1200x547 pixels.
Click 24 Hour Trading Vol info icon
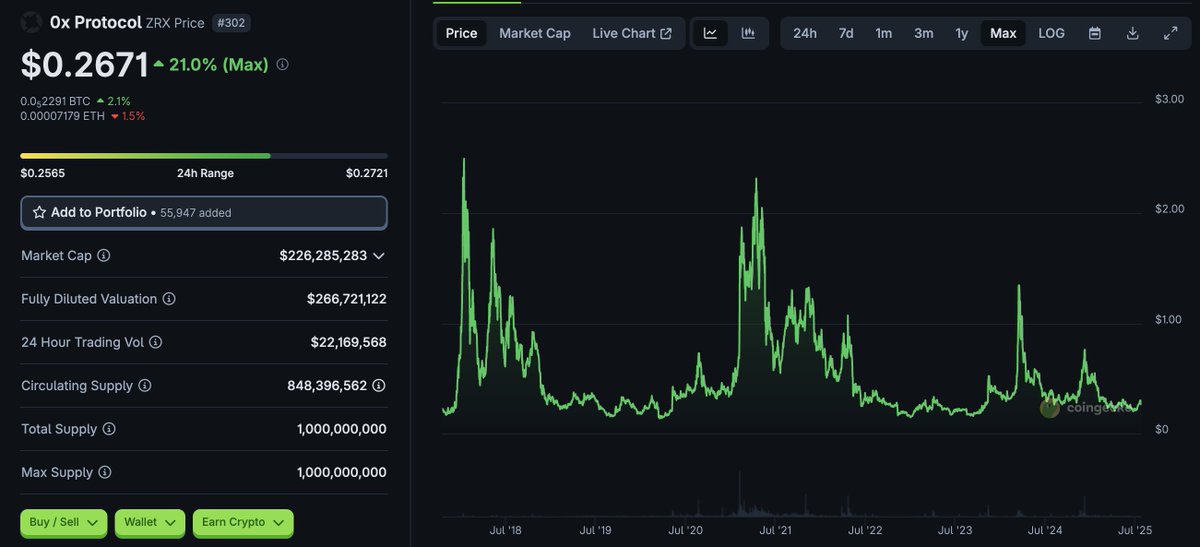pyautogui.click(x=156, y=342)
